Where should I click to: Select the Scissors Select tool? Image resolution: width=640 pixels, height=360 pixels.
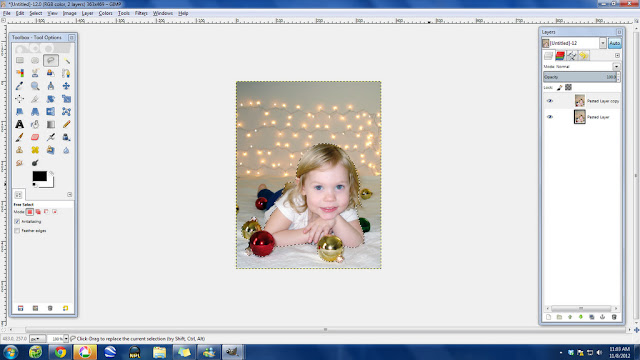(x=35, y=73)
